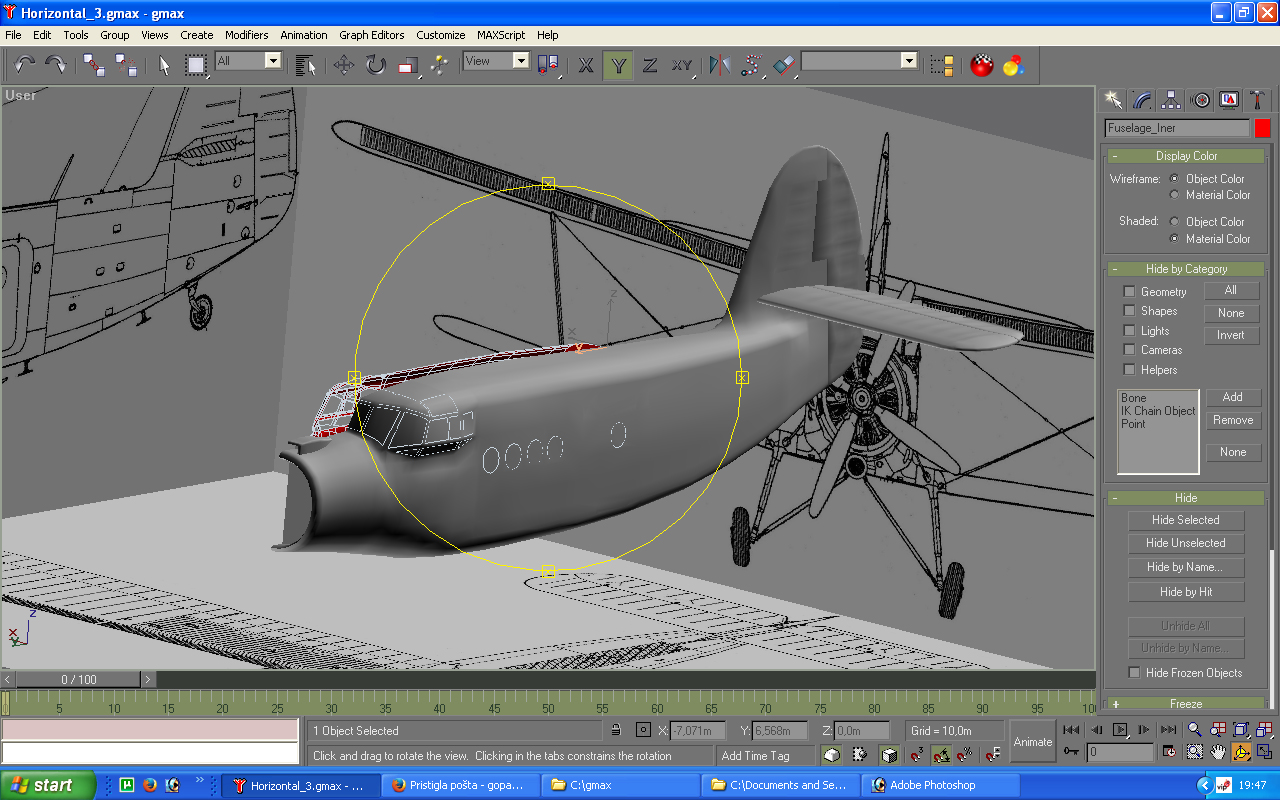The height and width of the screenshot is (800, 1280).
Task: Click the Hide Unselected button
Action: 1186,543
